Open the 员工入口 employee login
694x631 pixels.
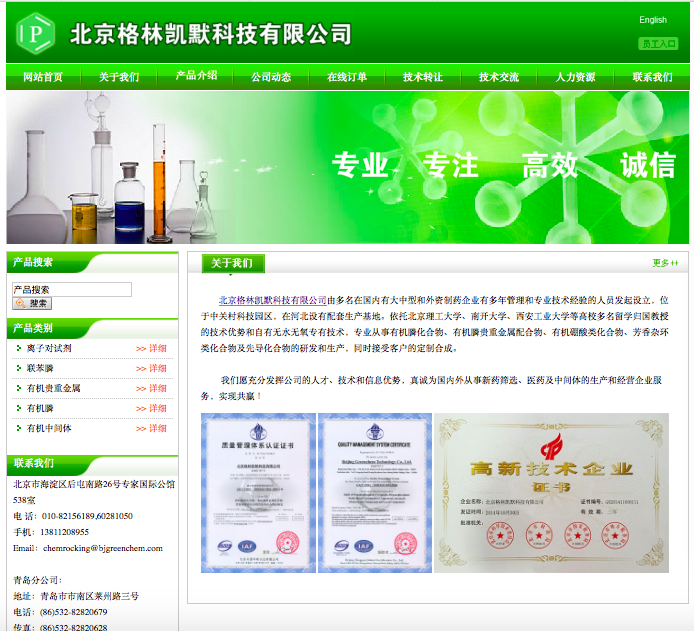(658, 43)
